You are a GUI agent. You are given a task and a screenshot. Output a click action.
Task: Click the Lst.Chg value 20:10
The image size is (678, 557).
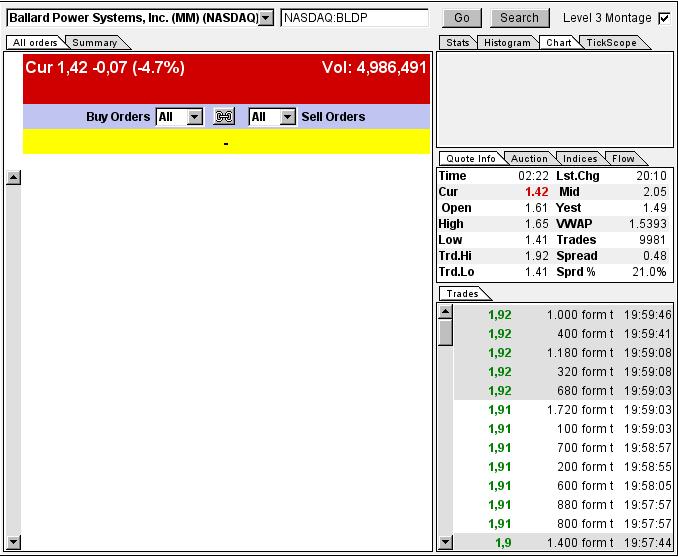tap(652, 176)
